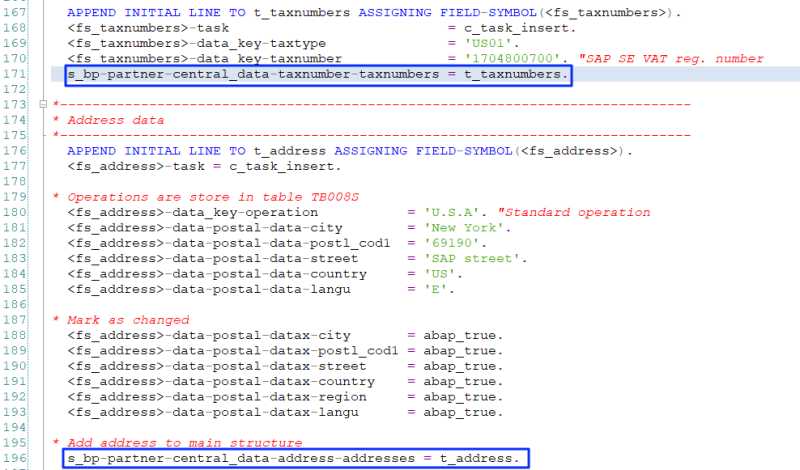
Task: Click the <fs_address>-data-postal-data-langu field name
Action: click(209, 289)
